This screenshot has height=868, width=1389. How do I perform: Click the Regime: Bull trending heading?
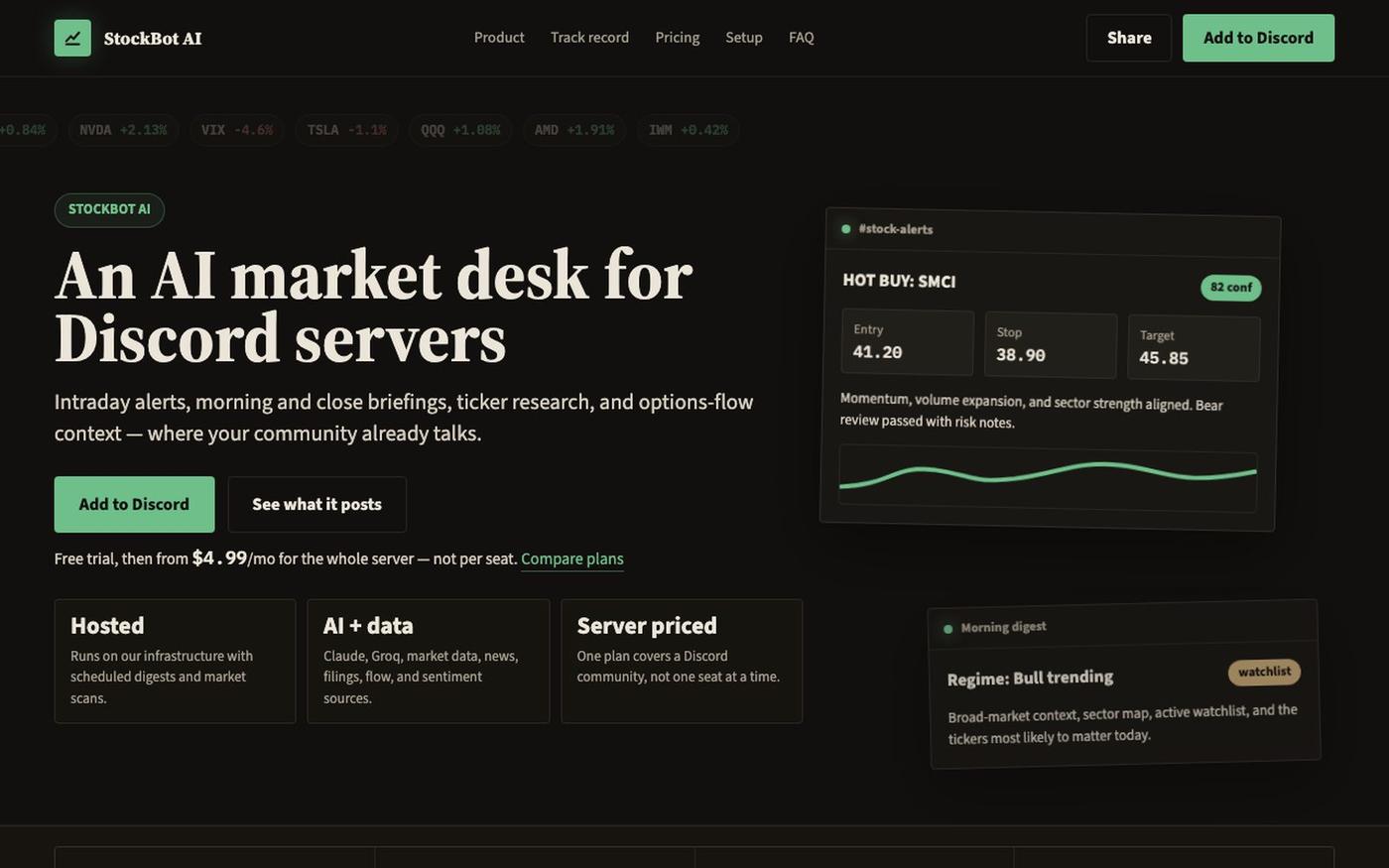tap(1030, 678)
